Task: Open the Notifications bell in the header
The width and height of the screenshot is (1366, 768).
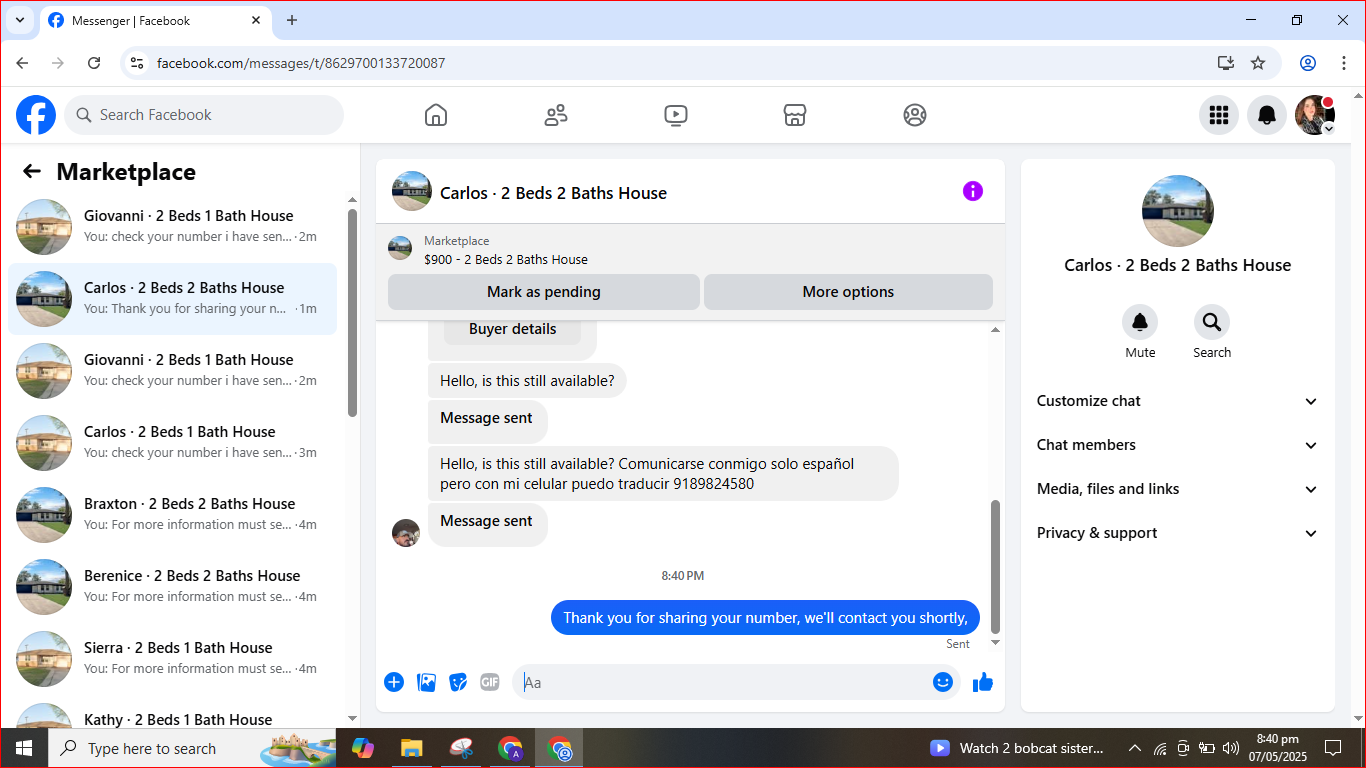Action: point(1267,115)
